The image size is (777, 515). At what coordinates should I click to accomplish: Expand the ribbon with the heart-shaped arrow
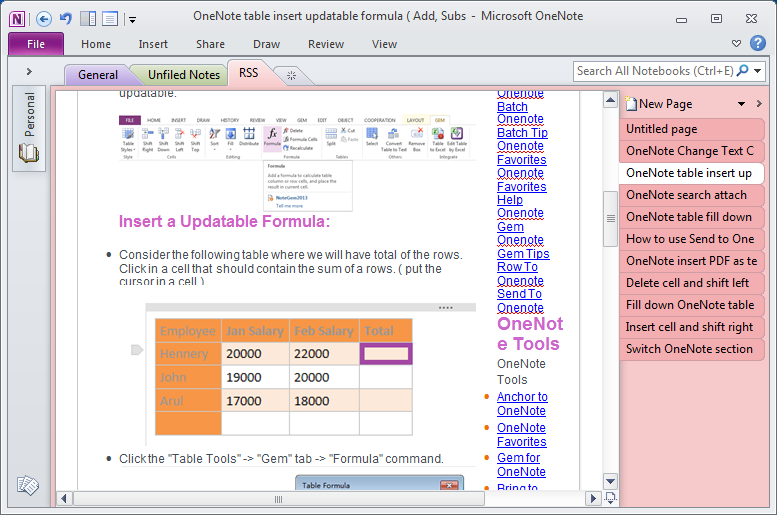click(x=736, y=44)
